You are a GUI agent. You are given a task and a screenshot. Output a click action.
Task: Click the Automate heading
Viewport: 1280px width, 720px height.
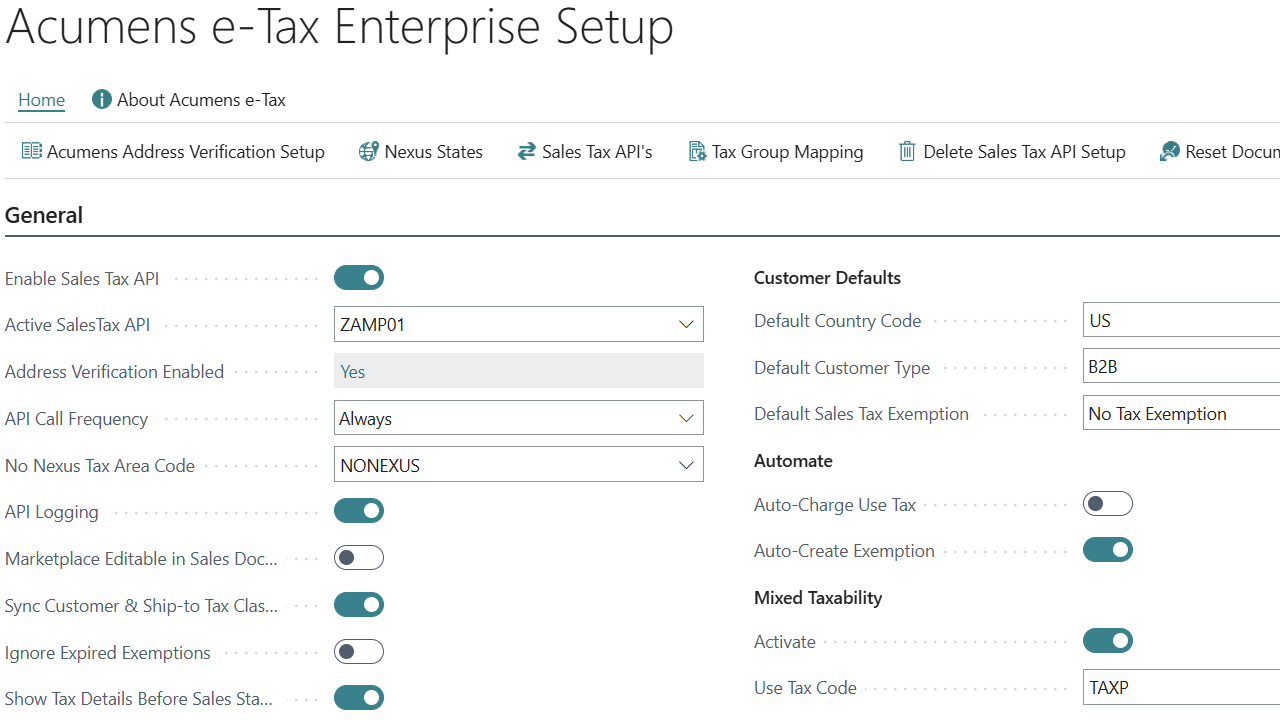click(x=793, y=461)
